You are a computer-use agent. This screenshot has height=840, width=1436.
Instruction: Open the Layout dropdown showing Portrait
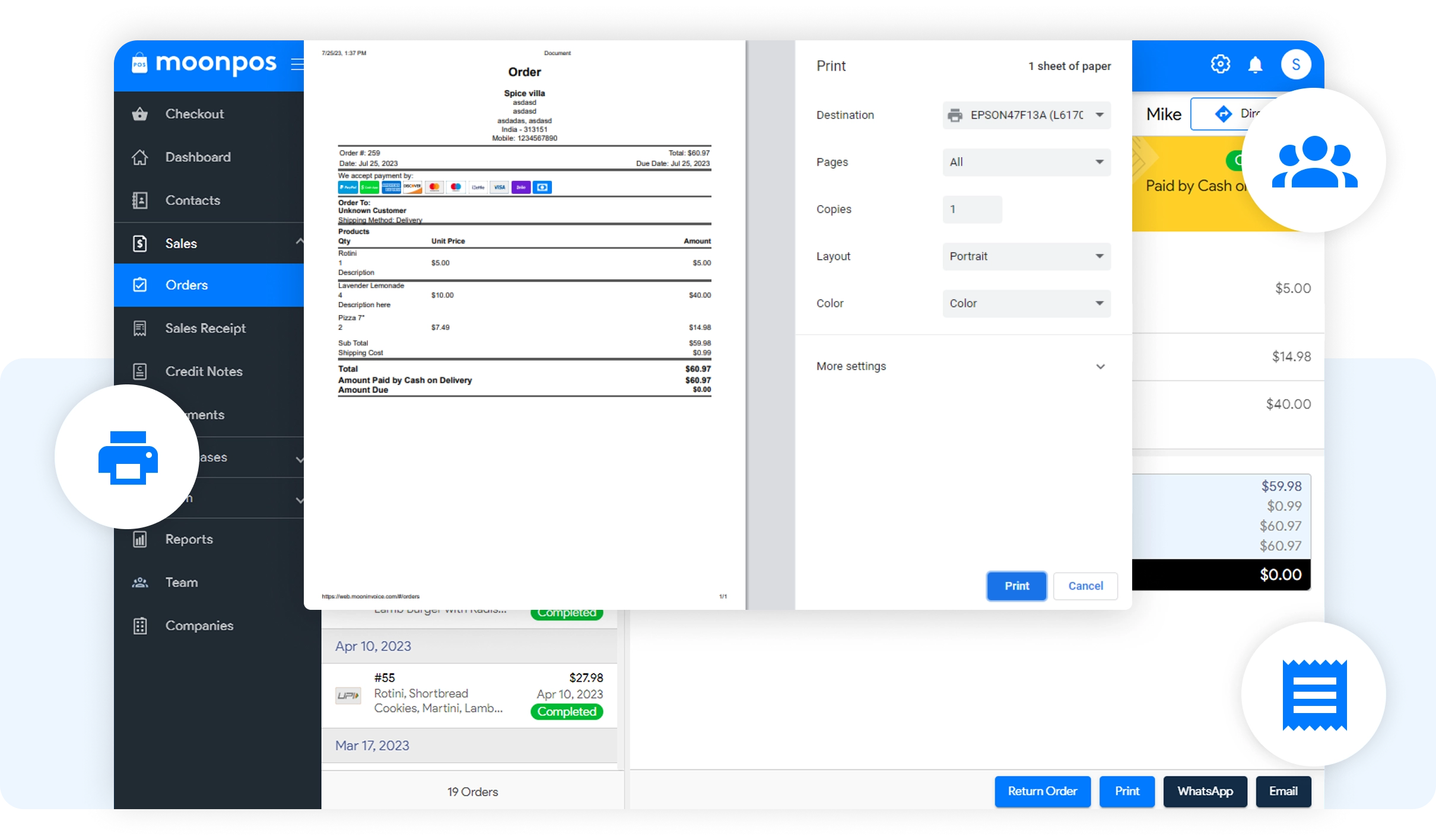pyautogui.click(x=1026, y=256)
